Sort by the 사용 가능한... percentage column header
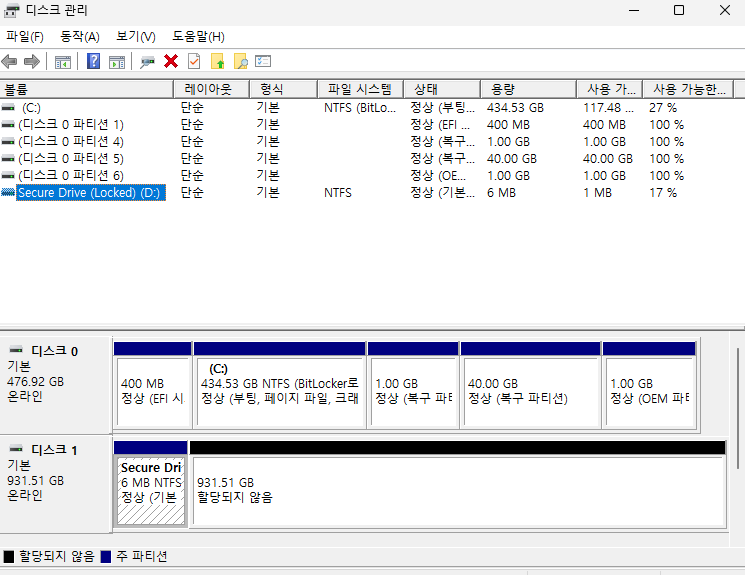 688,89
